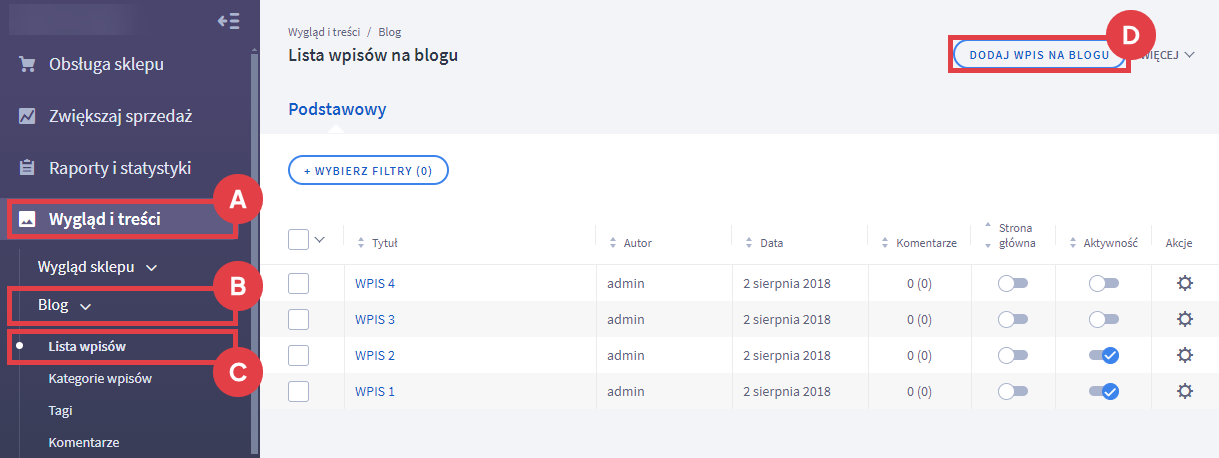Open the WPIS 4 entry link
Image resolution: width=1219 pixels, height=458 pixels.
pos(375,284)
